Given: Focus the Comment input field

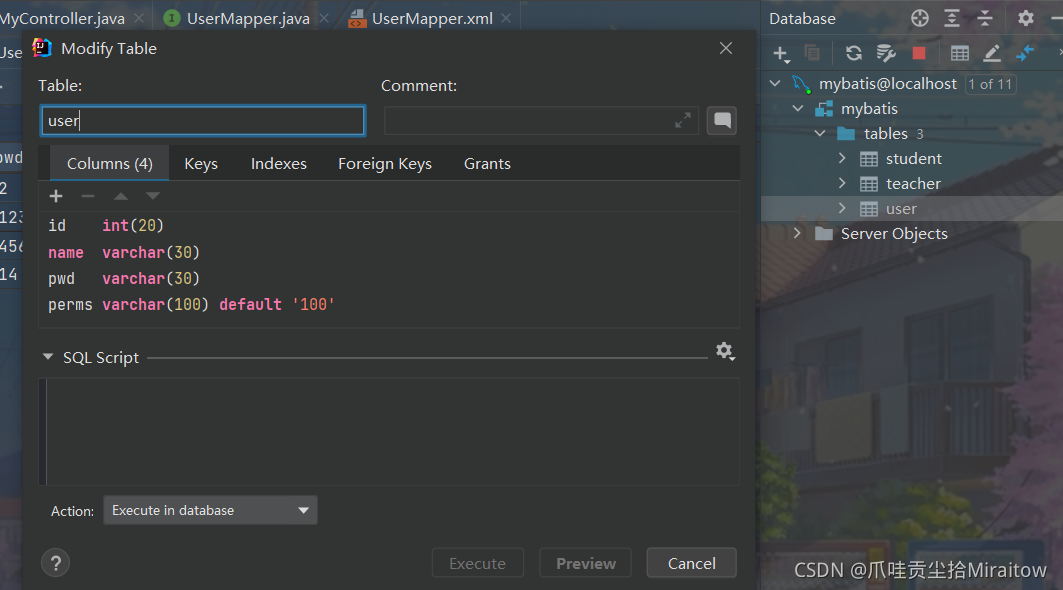Looking at the screenshot, I should click(541, 121).
